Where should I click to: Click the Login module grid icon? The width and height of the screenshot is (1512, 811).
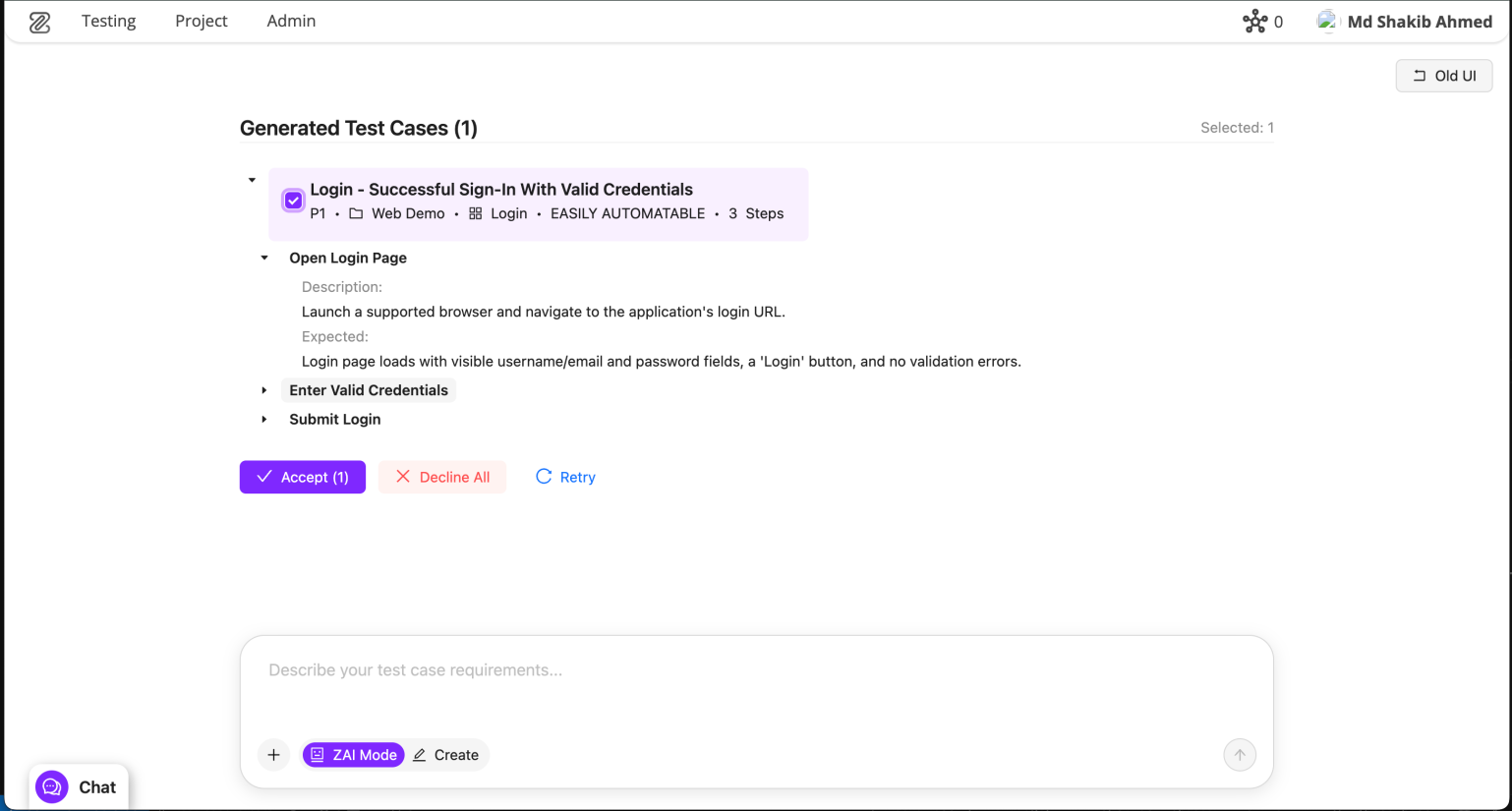pyautogui.click(x=476, y=213)
